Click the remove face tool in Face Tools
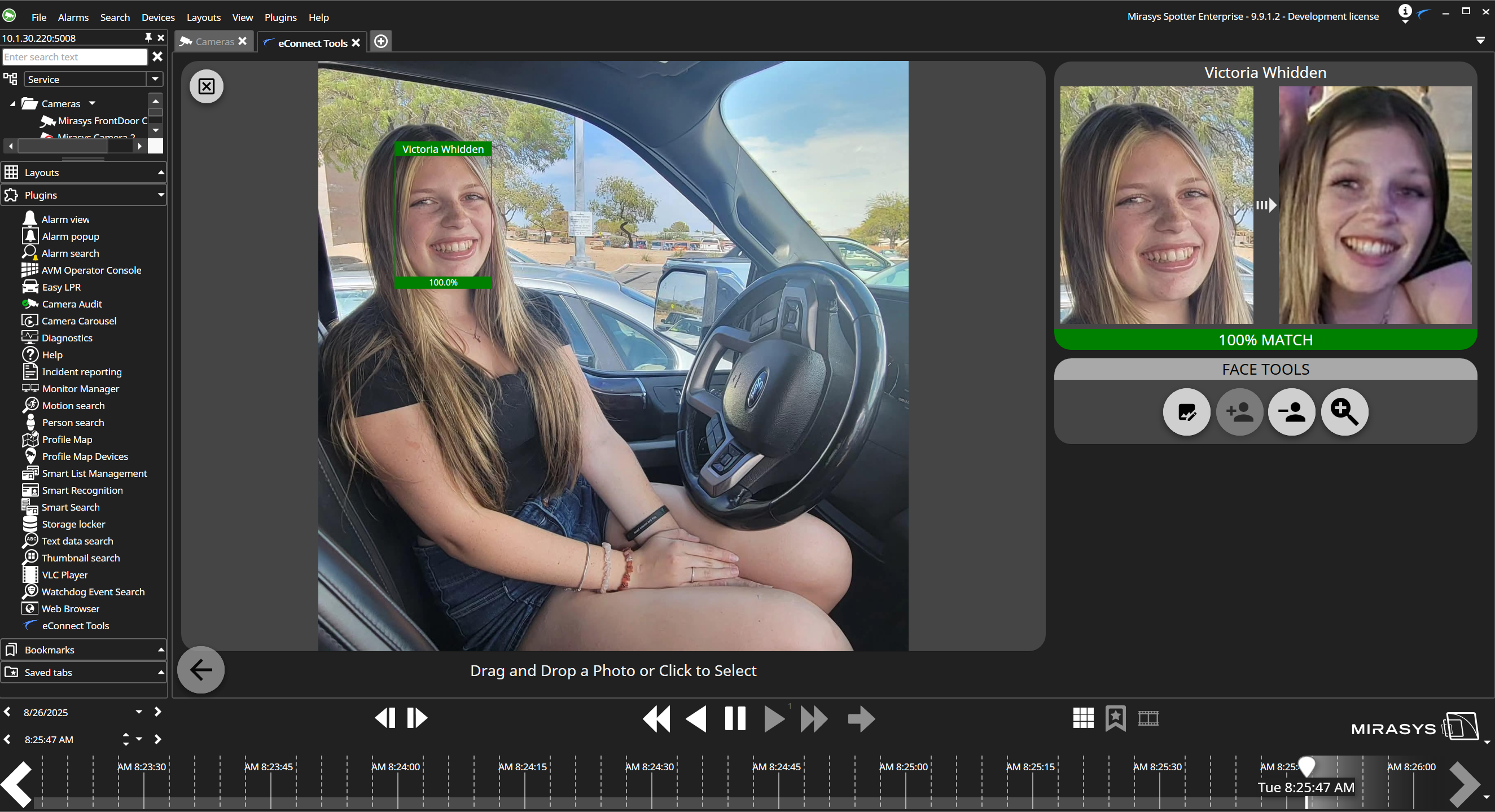 (x=1292, y=412)
